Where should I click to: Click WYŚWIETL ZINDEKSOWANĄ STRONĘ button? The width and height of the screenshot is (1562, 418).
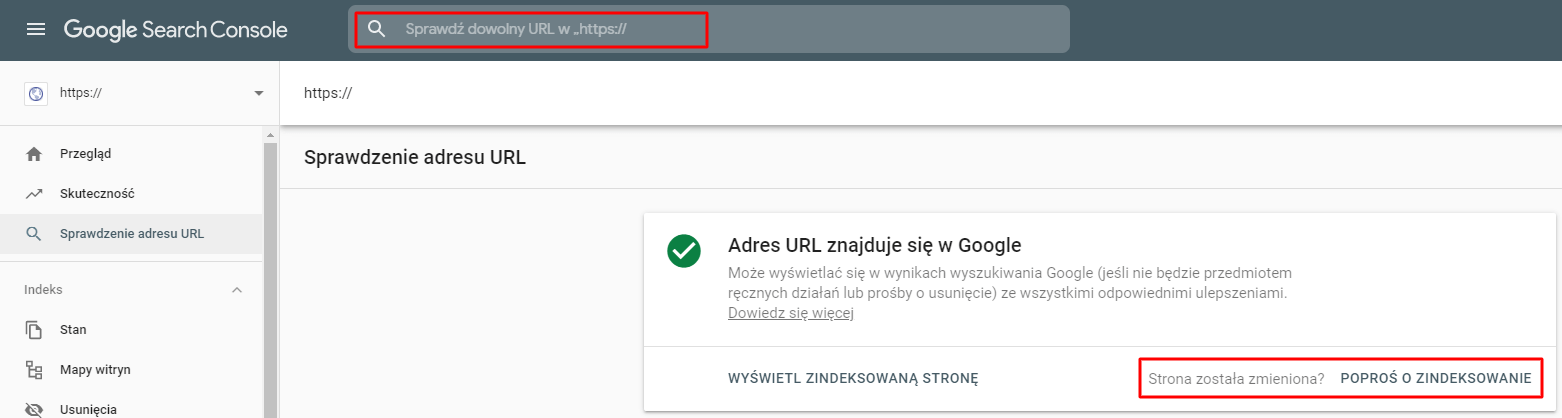[852, 379]
